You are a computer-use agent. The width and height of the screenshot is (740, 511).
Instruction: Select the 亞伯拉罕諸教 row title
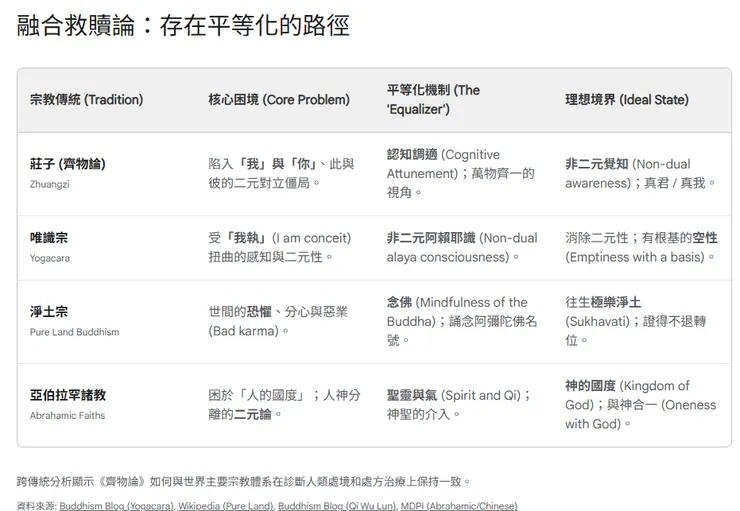67,395
